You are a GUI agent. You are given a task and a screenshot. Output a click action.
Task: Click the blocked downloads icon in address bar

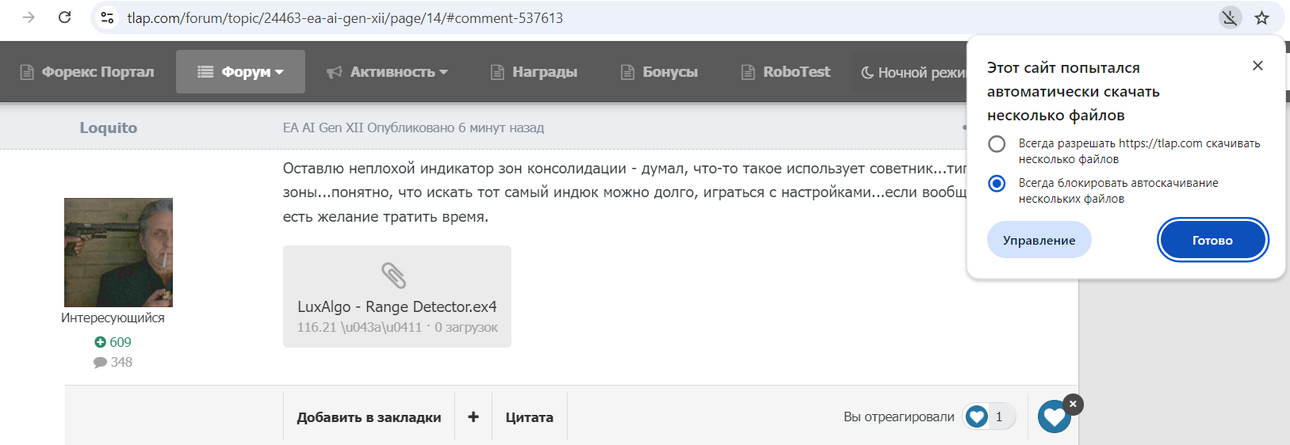(x=1229, y=18)
